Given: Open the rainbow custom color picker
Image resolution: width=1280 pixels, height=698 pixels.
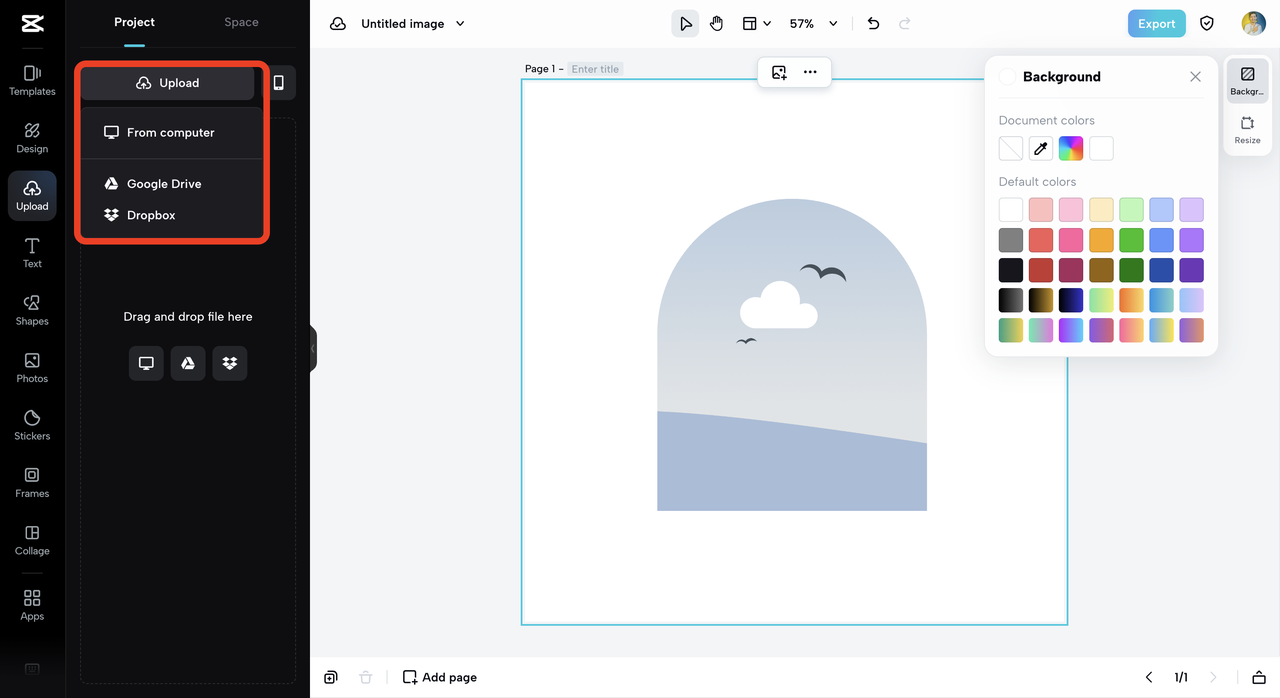Looking at the screenshot, I should (x=1071, y=149).
